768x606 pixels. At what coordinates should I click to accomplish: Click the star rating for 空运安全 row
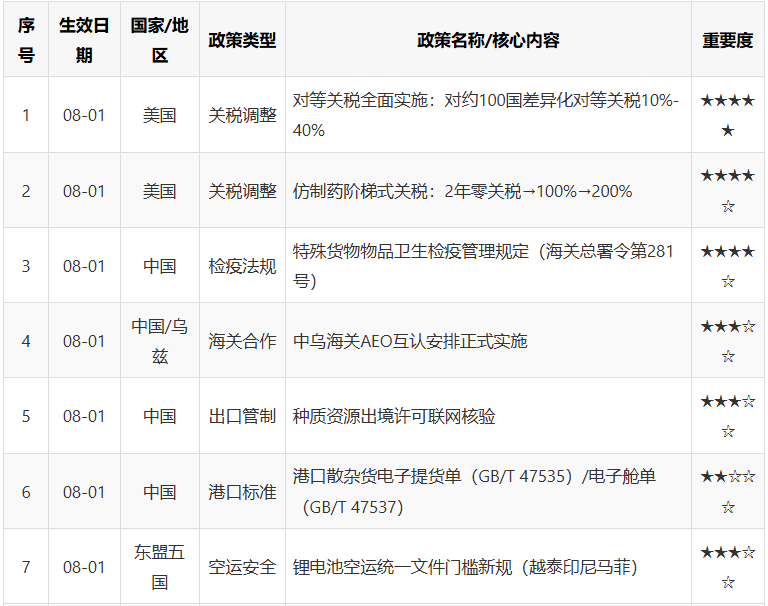pyautogui.click(x=728, y=567)
